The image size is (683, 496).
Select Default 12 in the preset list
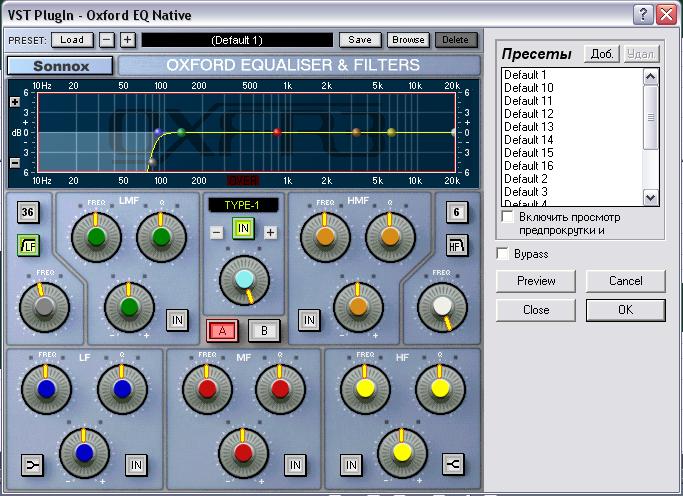click(x=572, y=114)
